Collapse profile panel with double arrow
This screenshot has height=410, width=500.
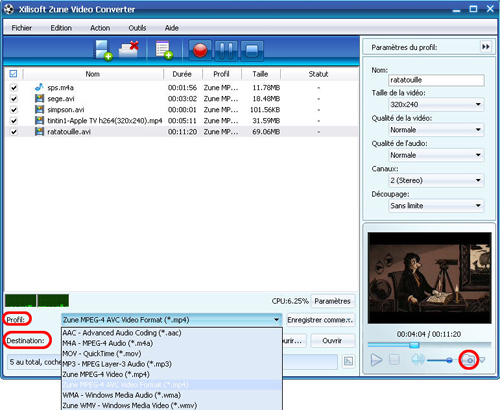486,47
